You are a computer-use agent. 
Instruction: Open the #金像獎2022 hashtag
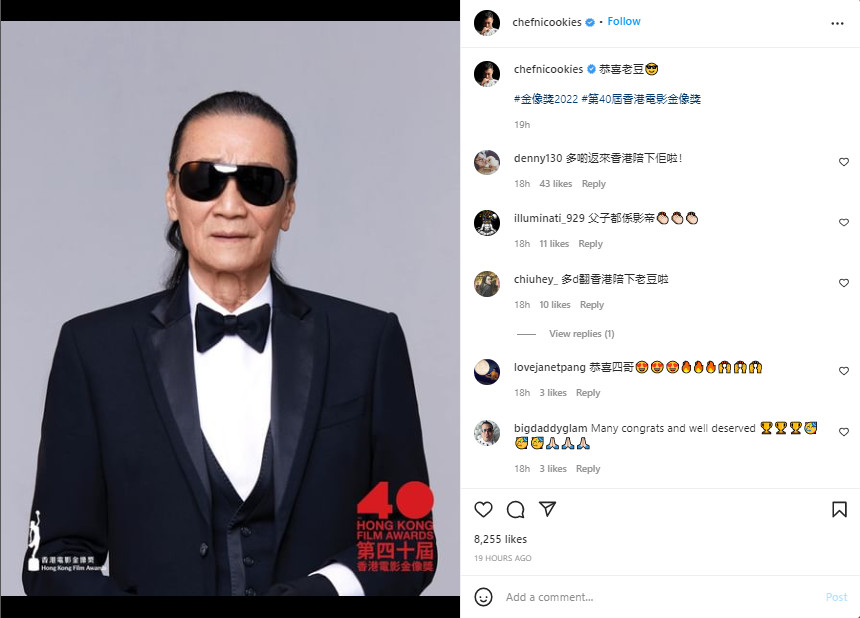(x=546, y=99)
